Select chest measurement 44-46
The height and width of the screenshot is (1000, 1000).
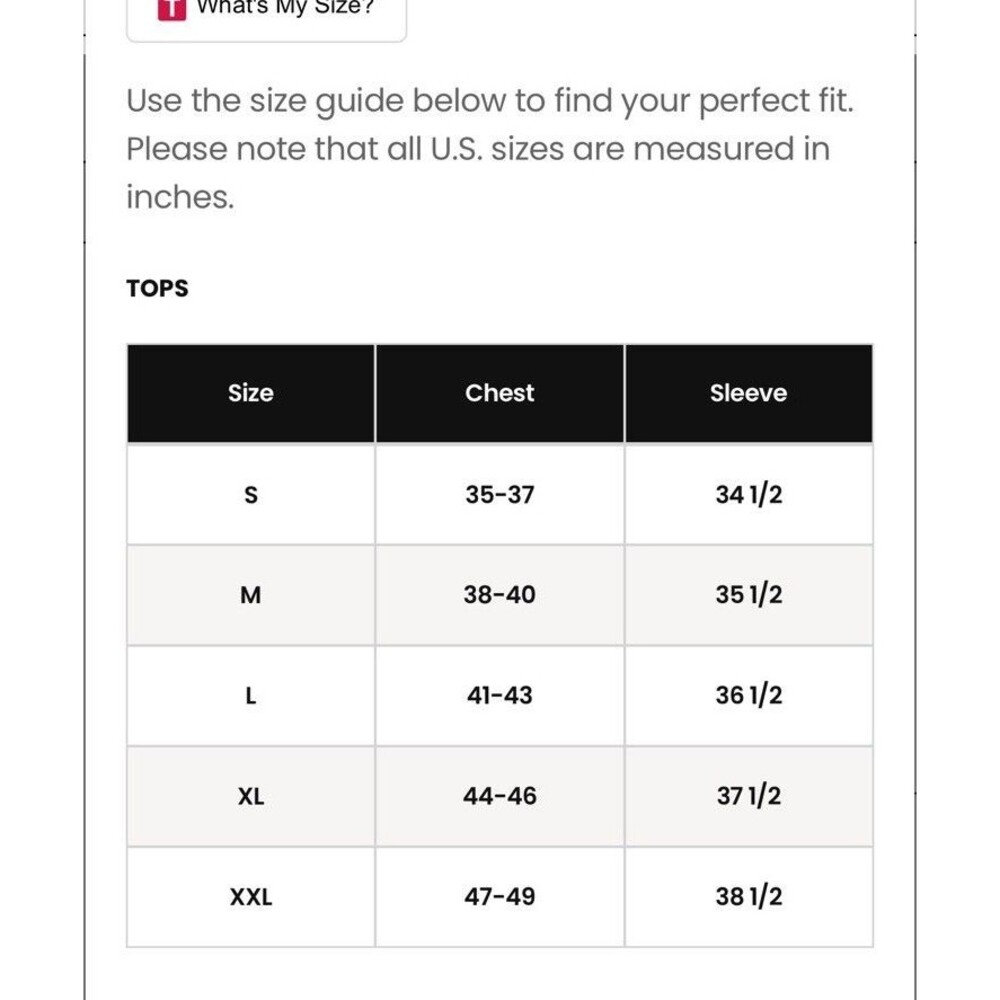point(499,796)
